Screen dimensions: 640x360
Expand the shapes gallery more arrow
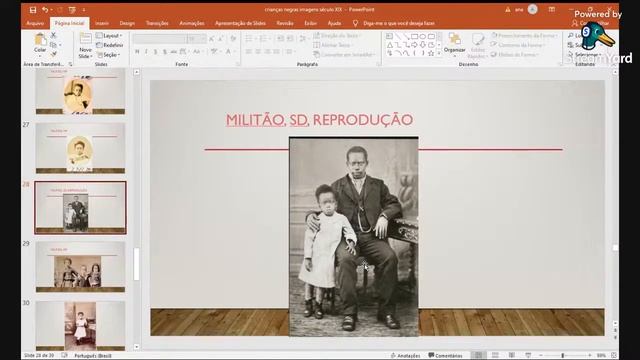pos(439,53)
